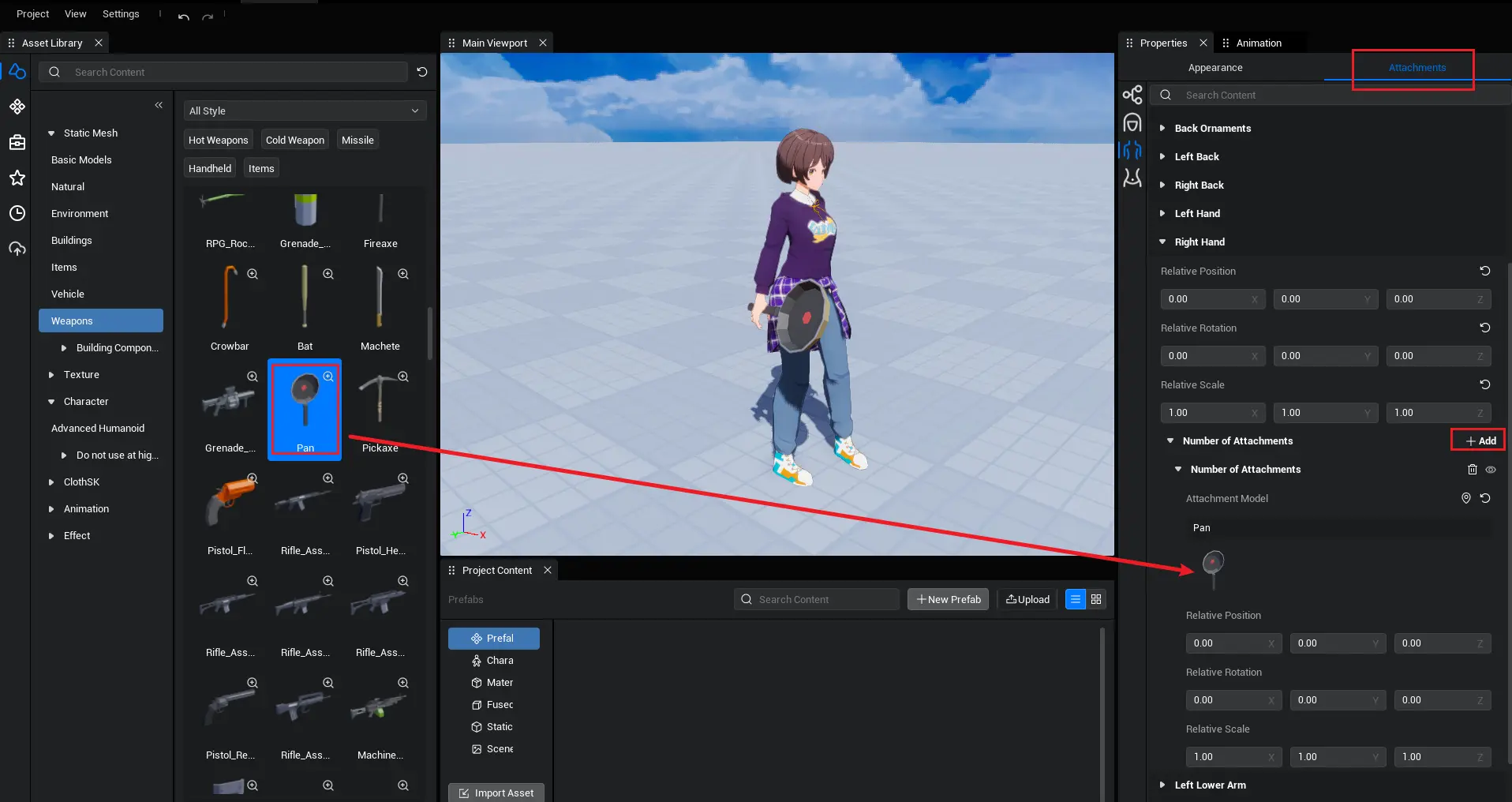Open the Project menu

[32, 14]
